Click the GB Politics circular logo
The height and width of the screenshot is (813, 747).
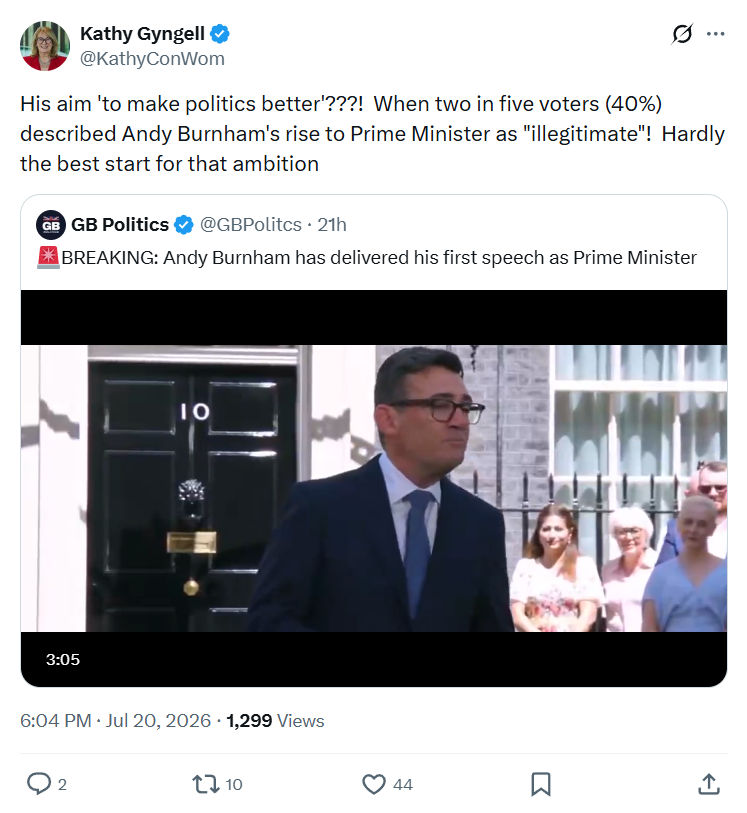coord(51,225)
